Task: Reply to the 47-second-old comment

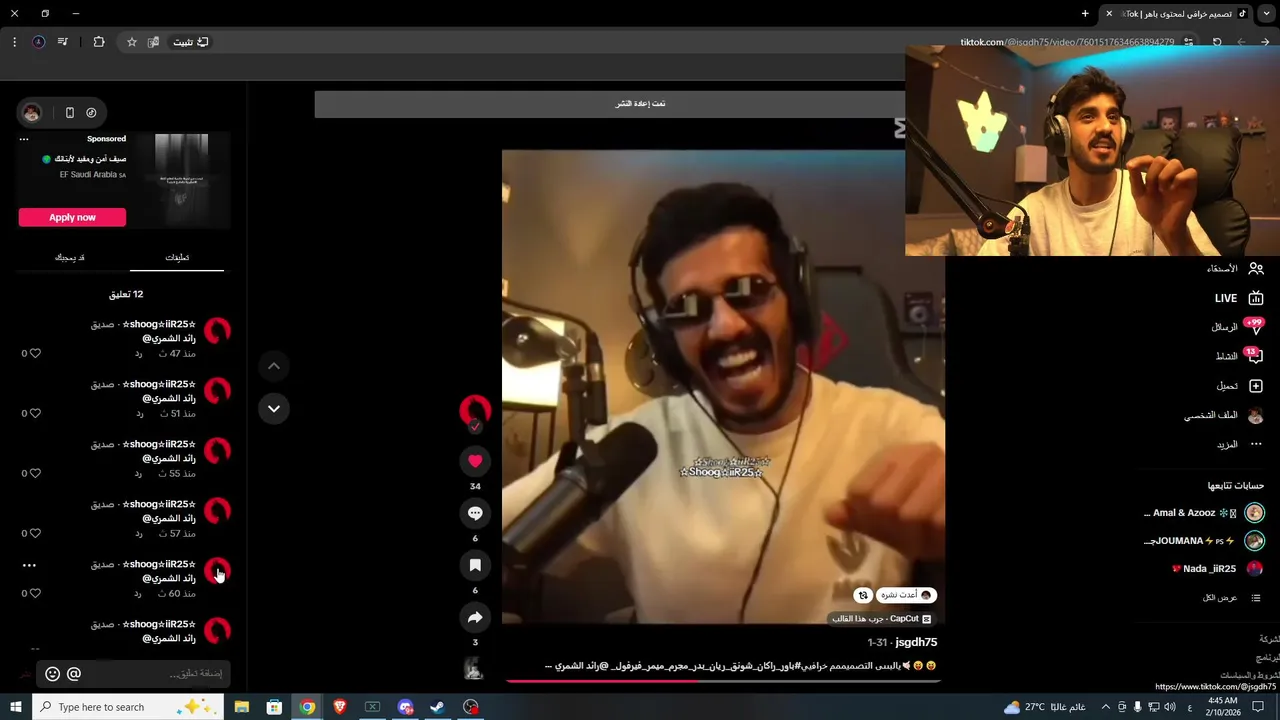Action: (139, 354)
